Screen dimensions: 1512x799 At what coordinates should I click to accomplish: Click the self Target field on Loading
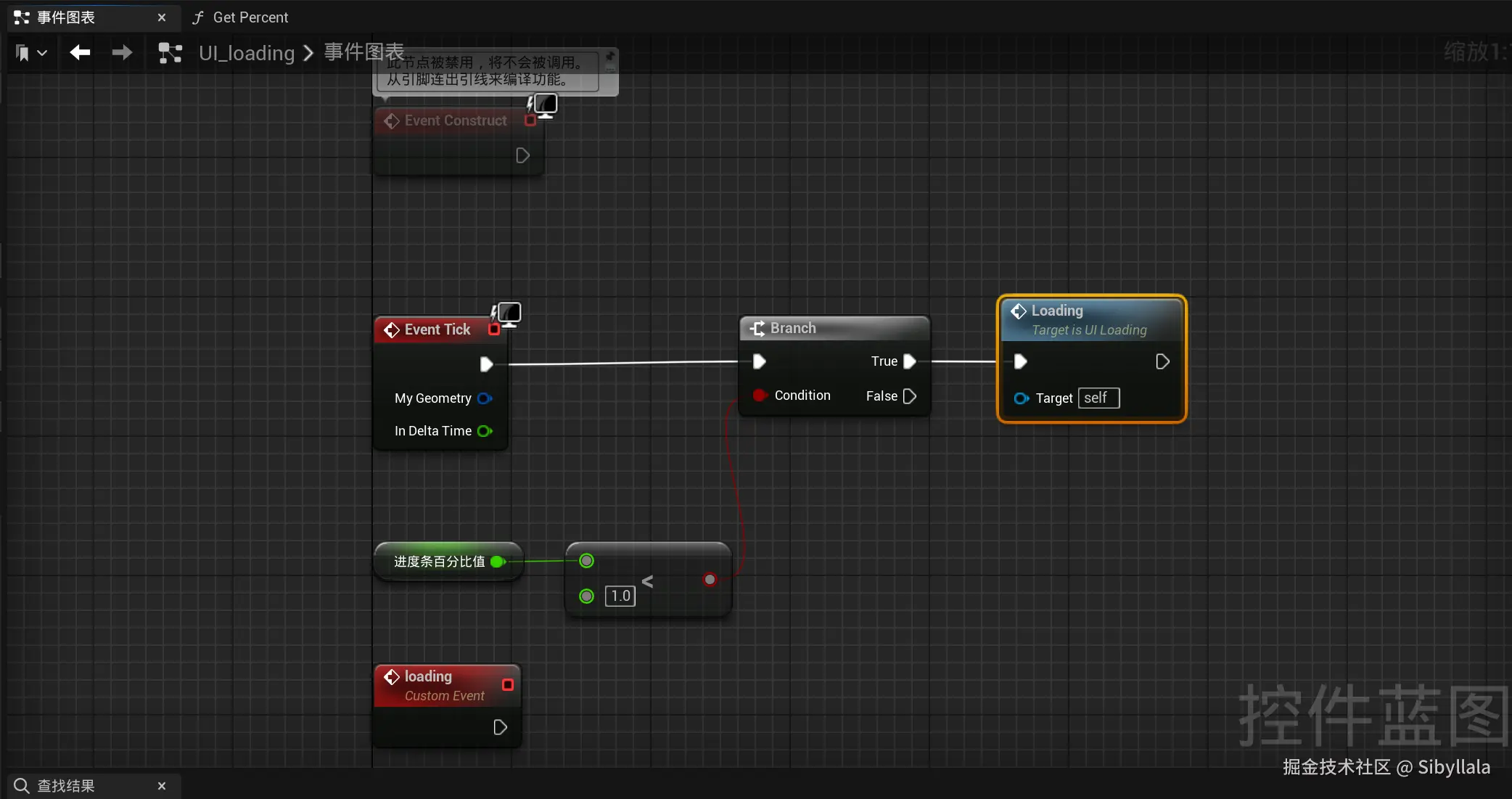[x=1098, y=398]
